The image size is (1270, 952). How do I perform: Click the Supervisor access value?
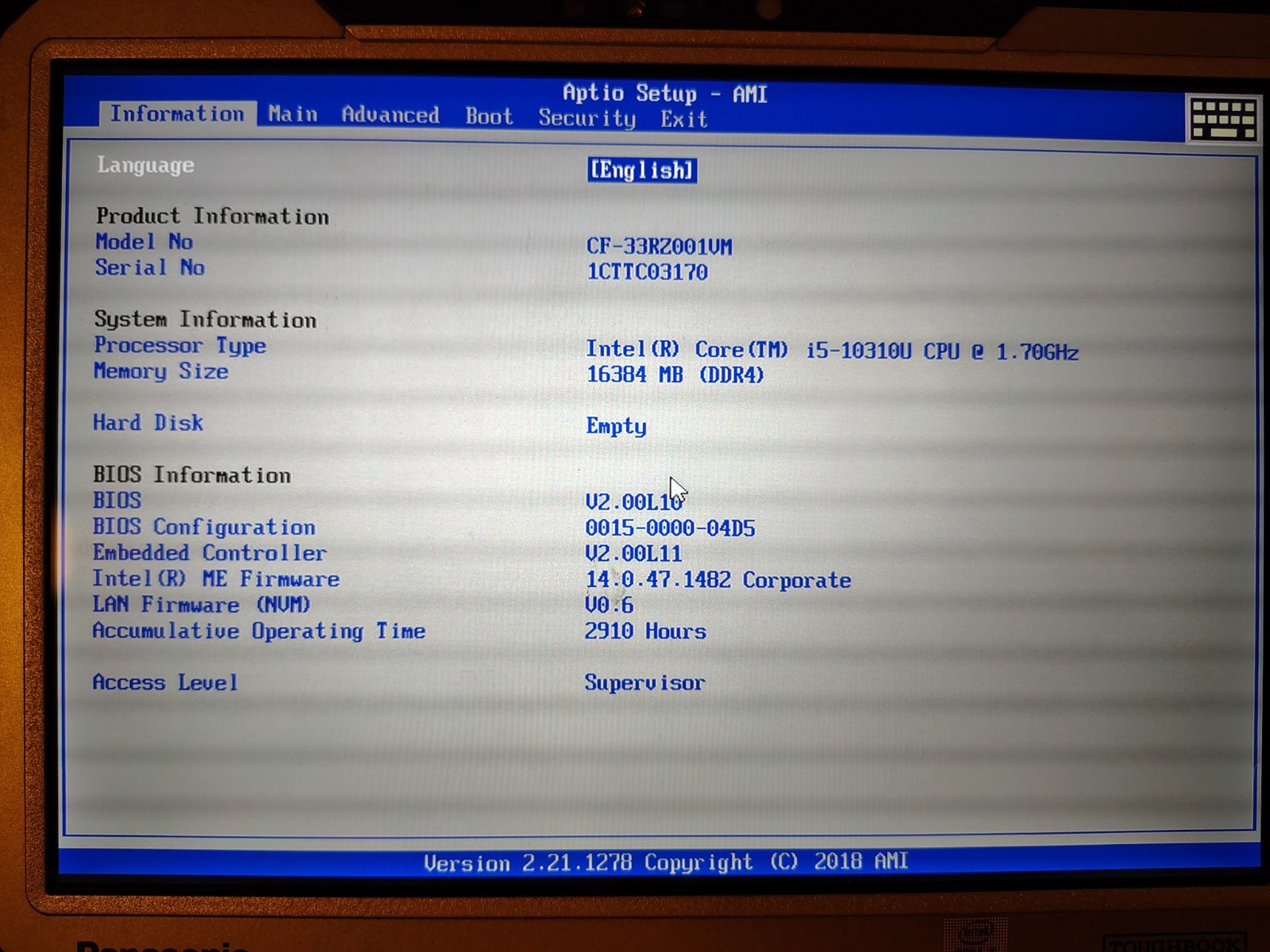pos(645,683)
